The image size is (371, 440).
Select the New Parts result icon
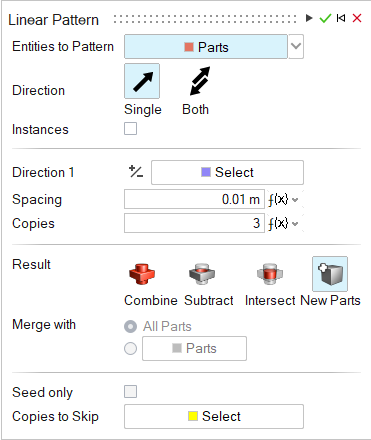330,274
